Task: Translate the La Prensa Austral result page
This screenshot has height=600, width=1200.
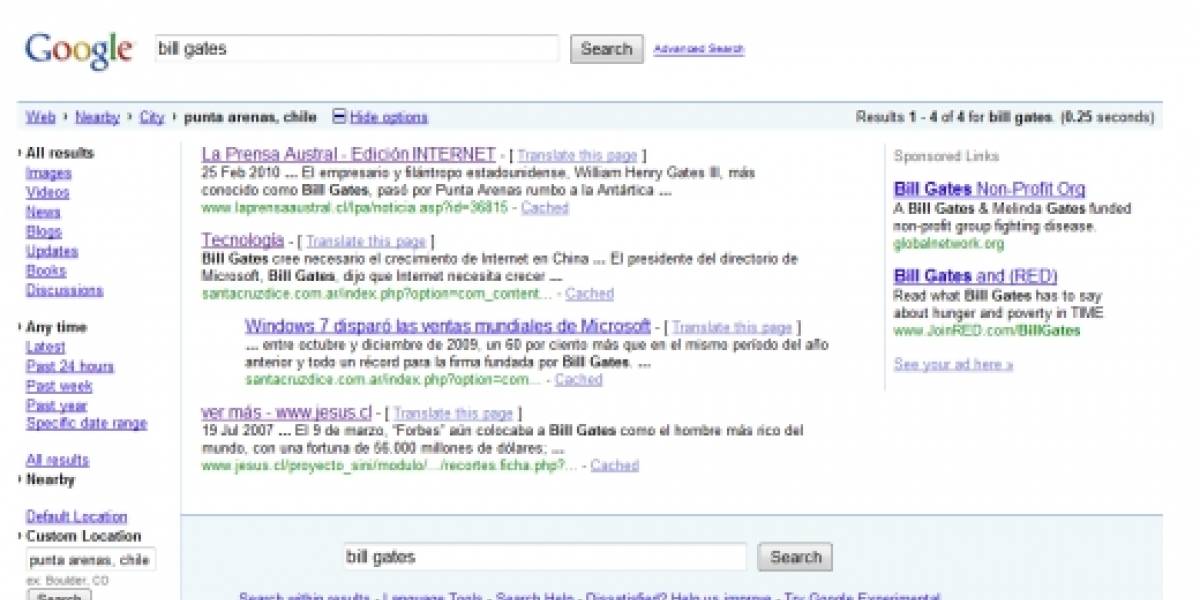Action: click(577, 155)
